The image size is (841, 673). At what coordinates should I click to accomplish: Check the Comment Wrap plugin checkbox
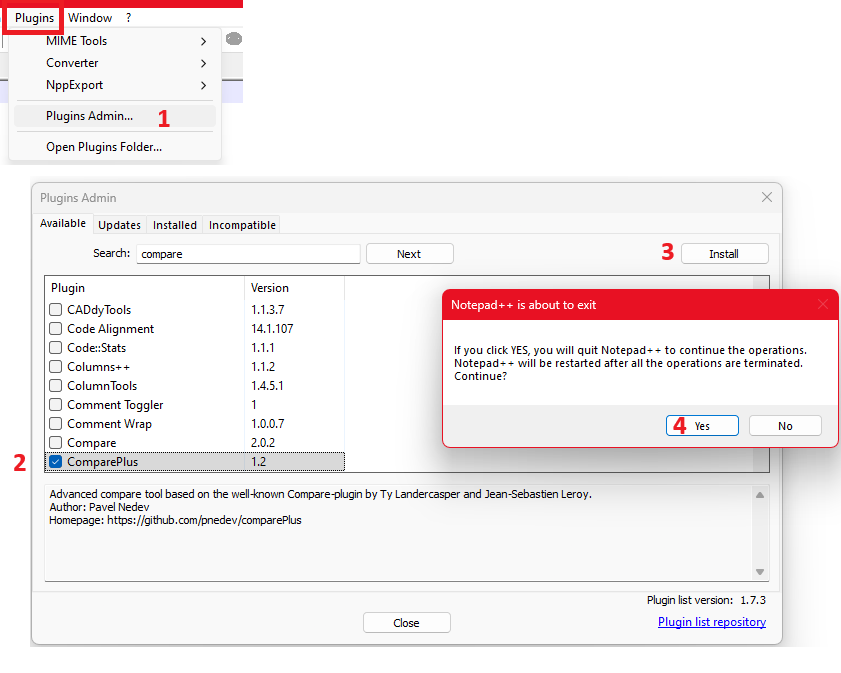click(55, 424)
